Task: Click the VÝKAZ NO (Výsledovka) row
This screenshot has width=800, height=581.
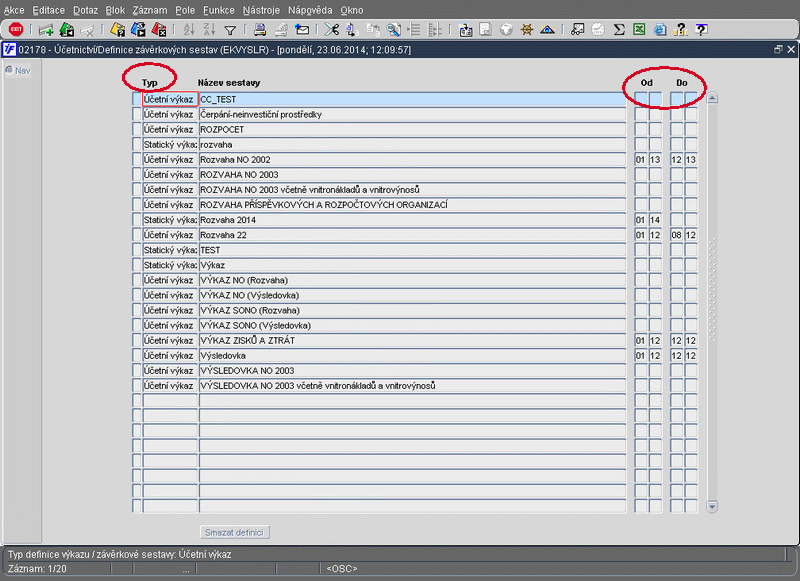Action: (x=412, y=295)
